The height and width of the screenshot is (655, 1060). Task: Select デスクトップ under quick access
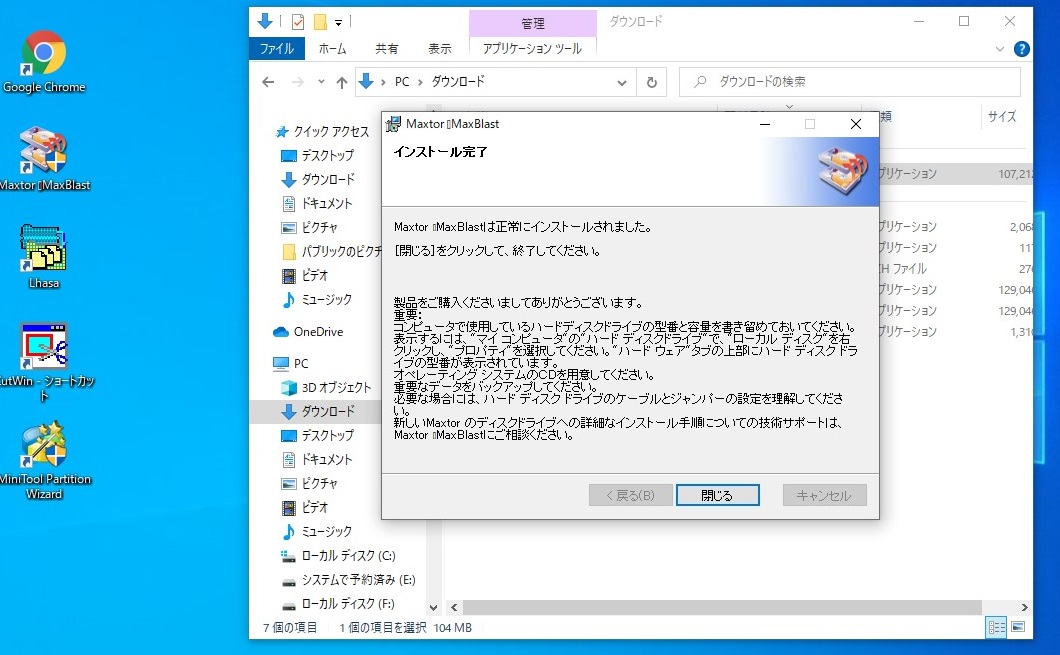click(317, 155)
